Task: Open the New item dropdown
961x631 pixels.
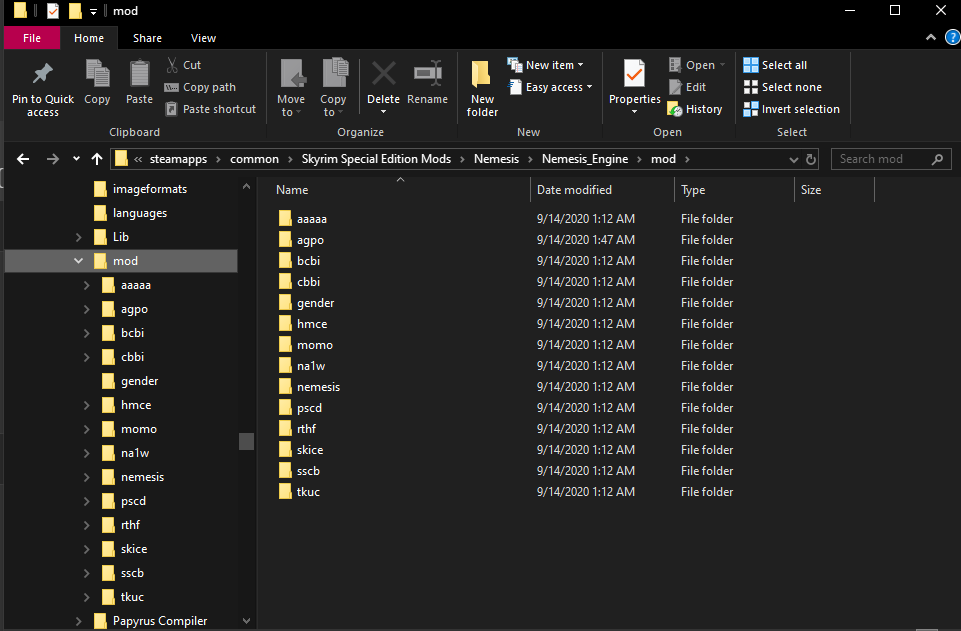Action: 545,65
